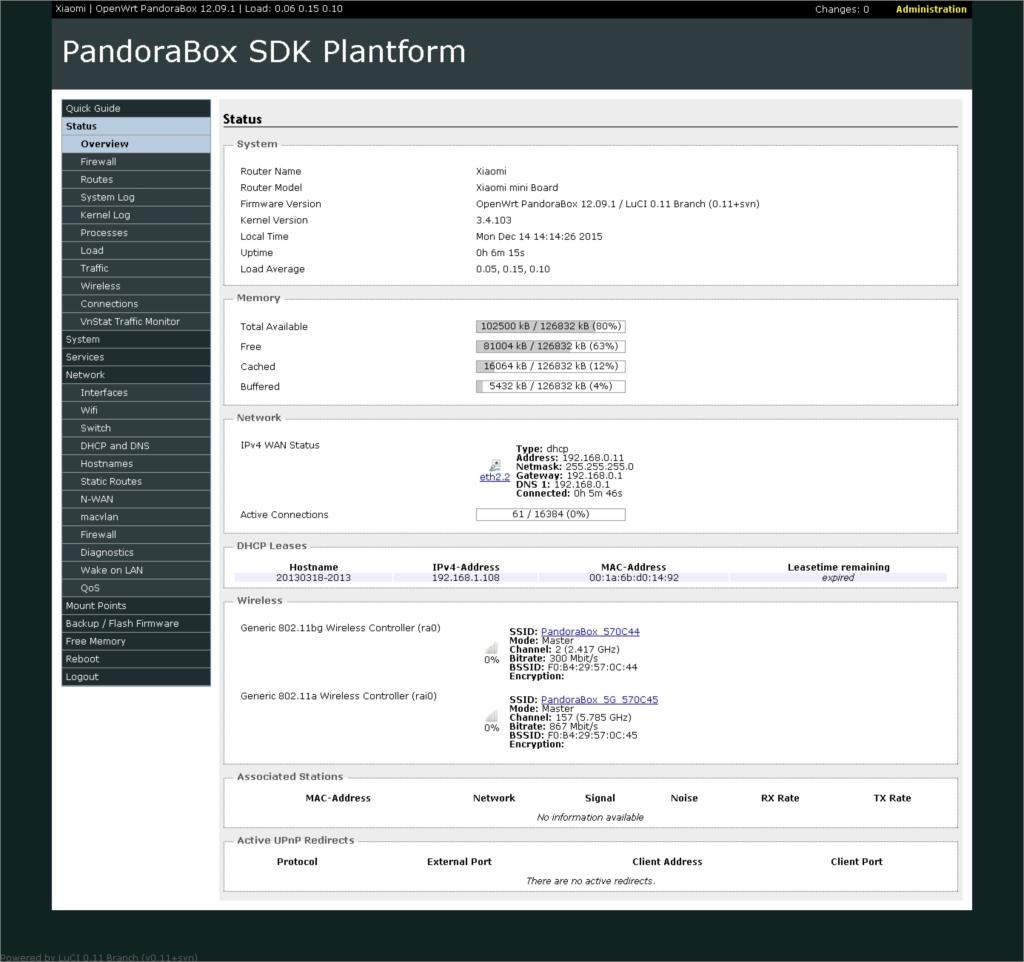The width and height of the screenshot is (1024, 962).
Task: Click the ra0 wireless signal strength icon
Action: point(491,648)
